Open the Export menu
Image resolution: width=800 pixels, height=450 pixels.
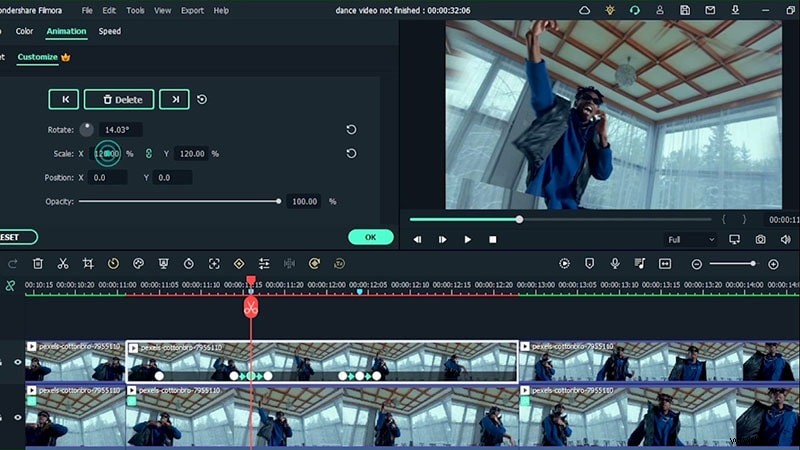192,10
